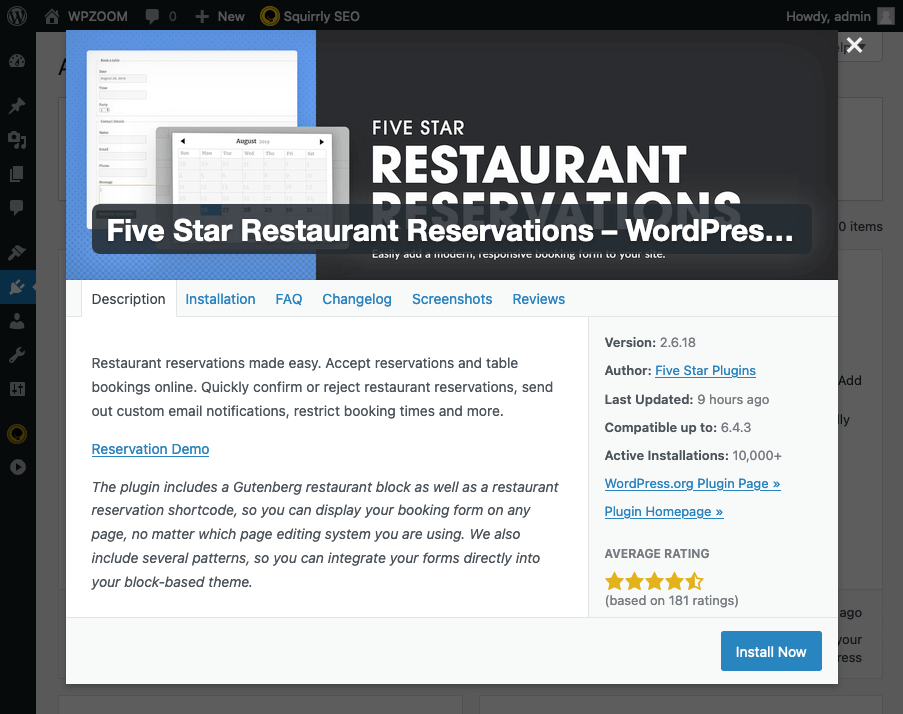This screenshot has height=714, width=903.
Task: Open Dashboard from the sidebar
Action: [x=17, y=61]
